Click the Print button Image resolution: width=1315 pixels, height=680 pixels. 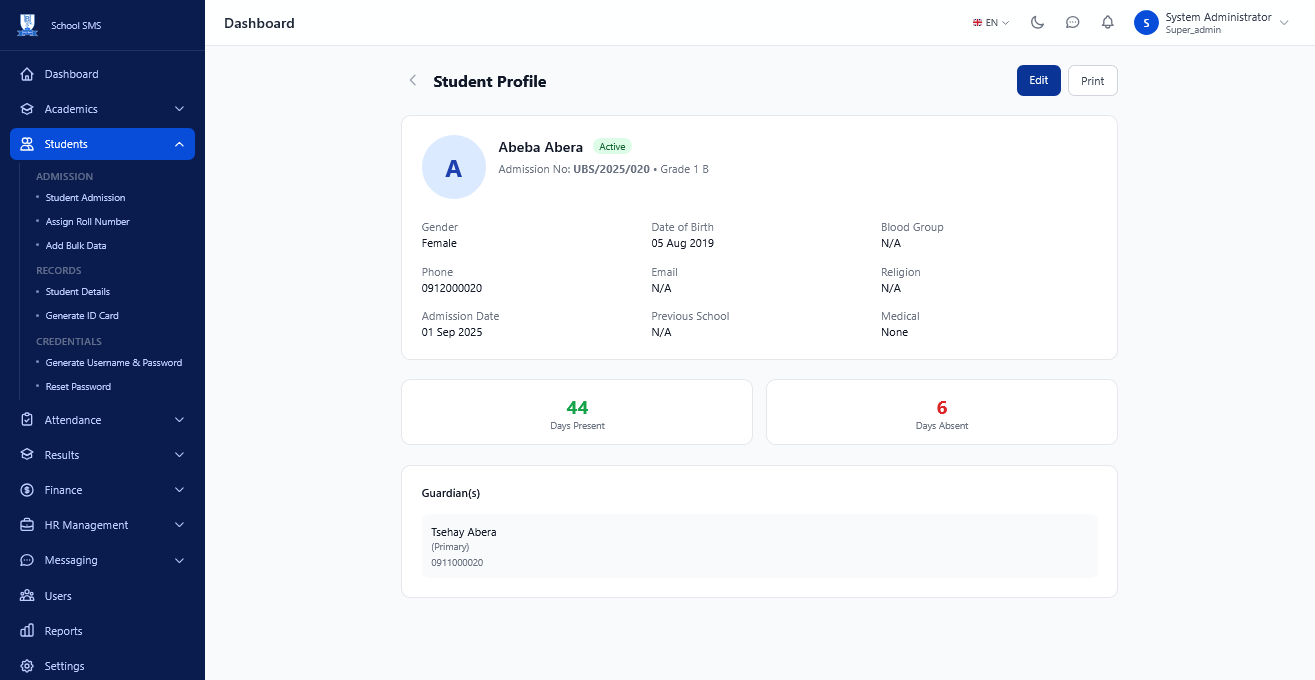pos(1093,81)
